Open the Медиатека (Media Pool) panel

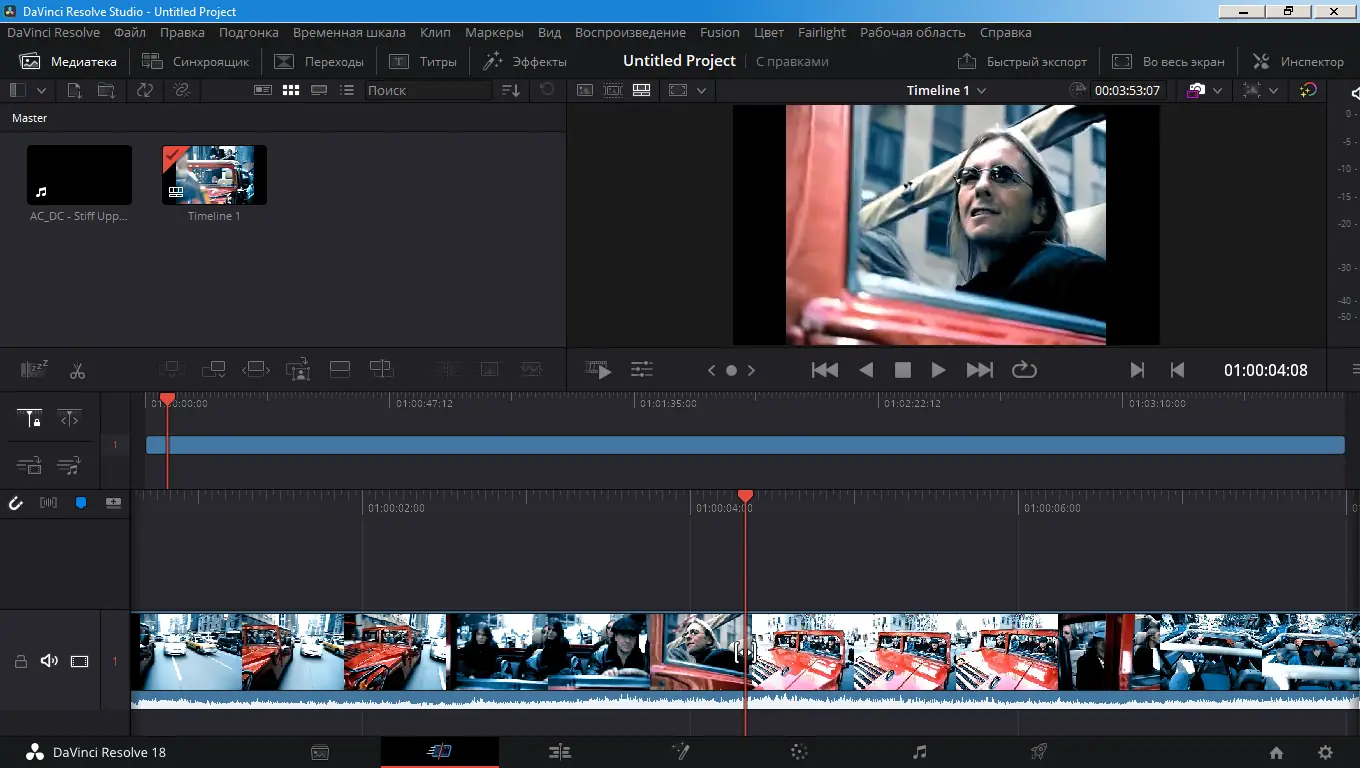point(68,61)
